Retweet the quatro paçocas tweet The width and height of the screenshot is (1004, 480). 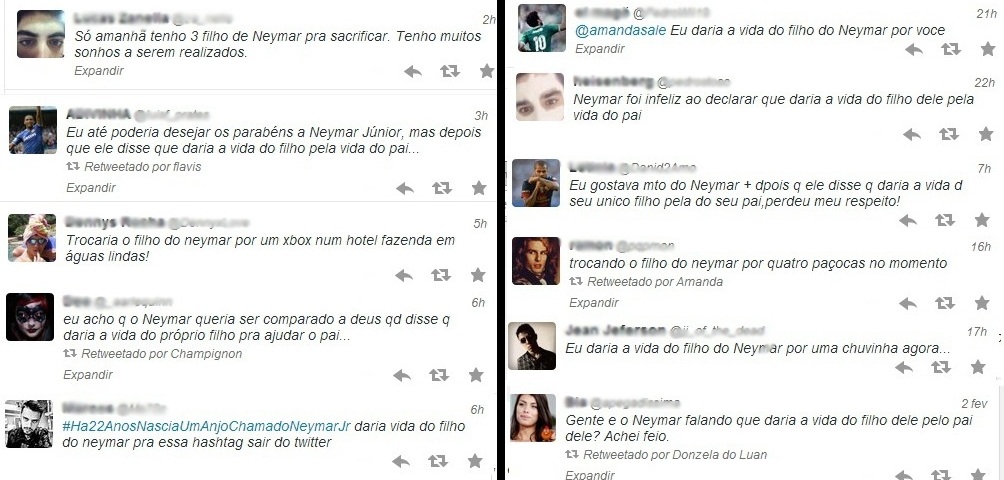(944, 303)
